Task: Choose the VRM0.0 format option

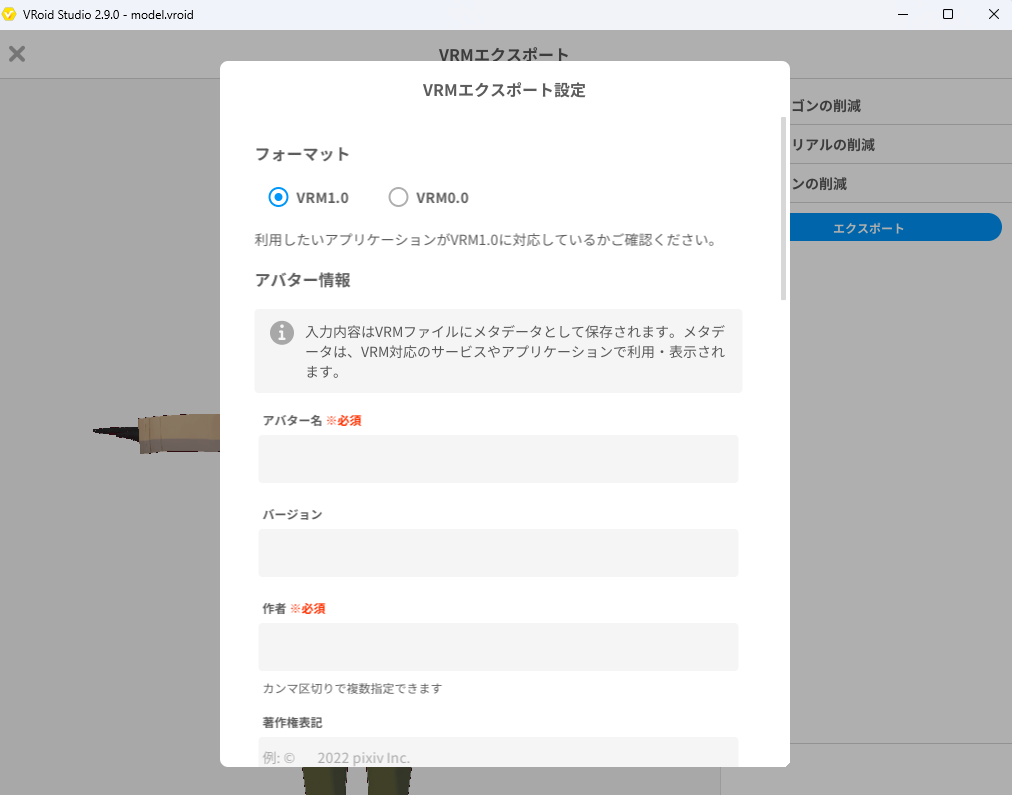Action: tap(399, 197)
